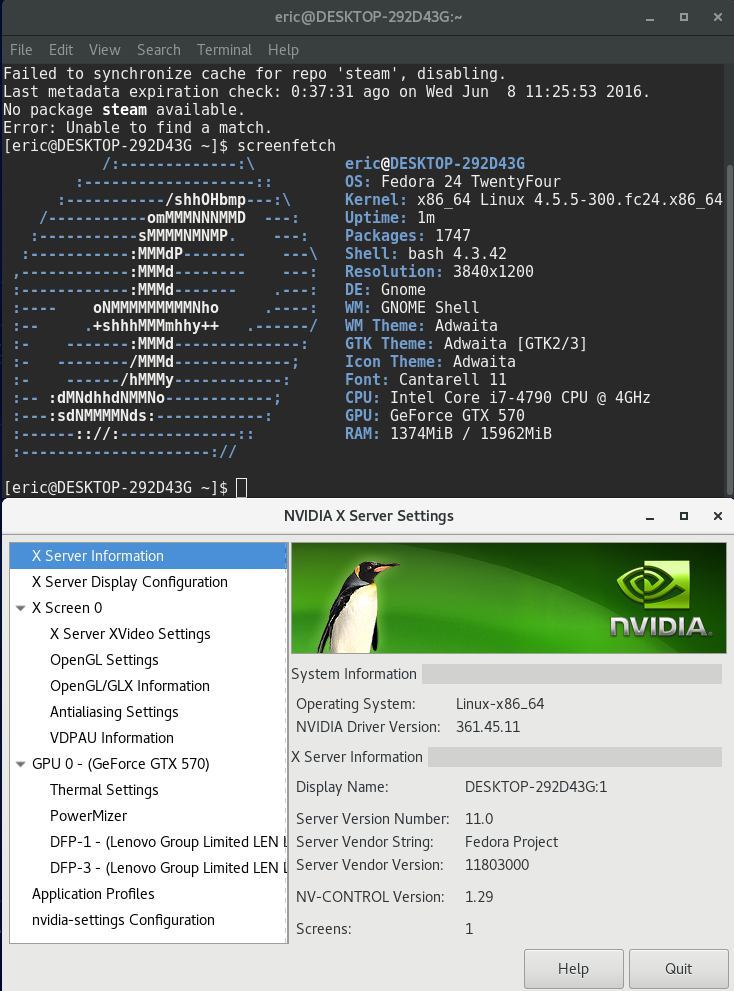734x991 pixels.
Task: Maximize the NVIDIA X Server Settings window
Action: pos(683,516)
